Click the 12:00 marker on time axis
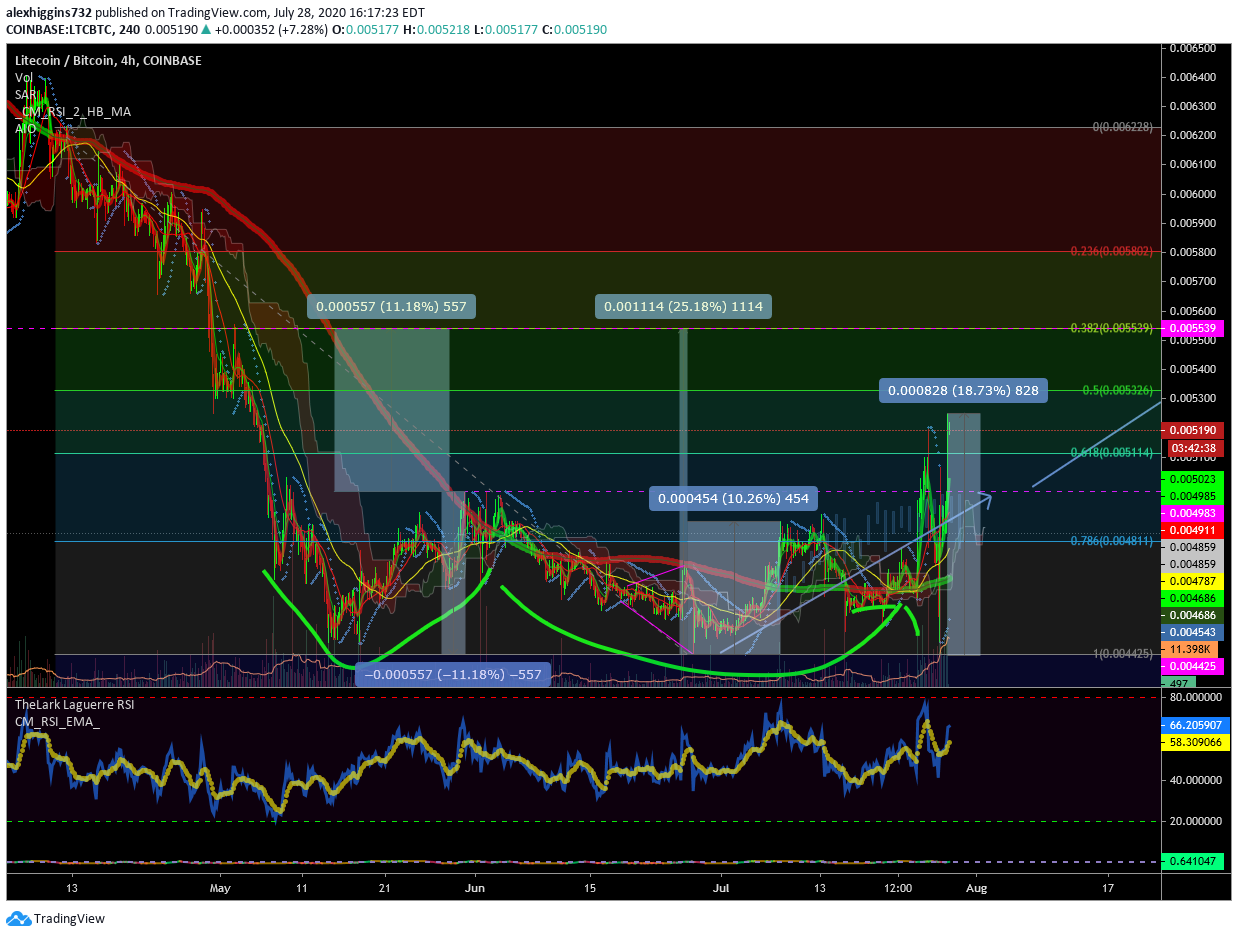 coord(899,887)
